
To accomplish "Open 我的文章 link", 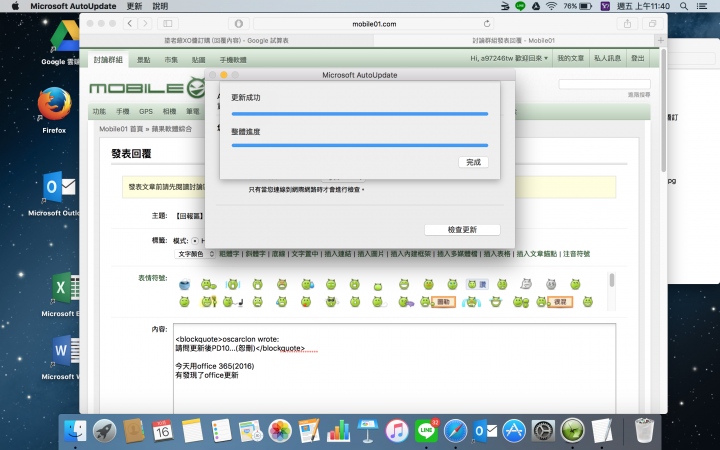I will pyautogui.click(x=570, y=58).
